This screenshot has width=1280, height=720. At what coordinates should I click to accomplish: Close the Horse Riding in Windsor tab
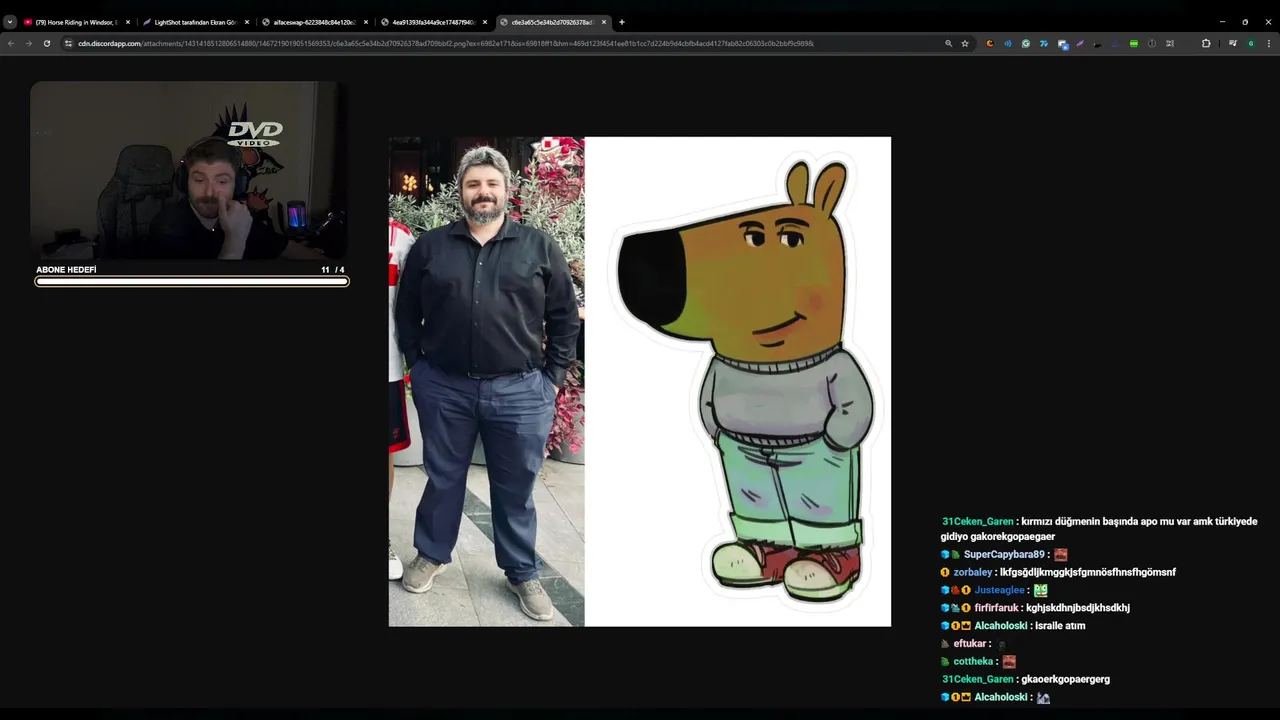[128, 22]
